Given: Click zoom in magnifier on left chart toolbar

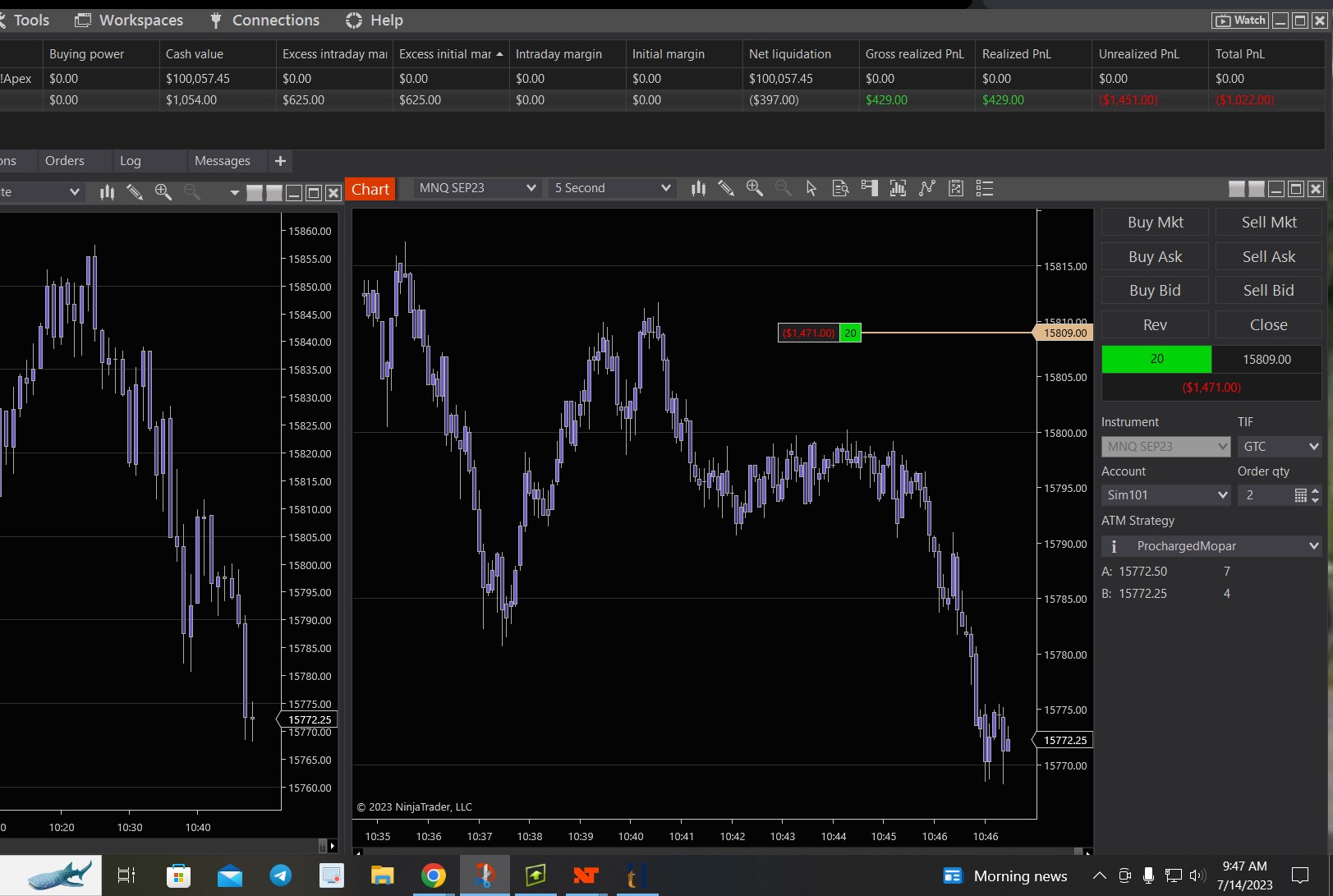Looking at the screenshot, I should pyautogui.click(x=163, y=192).
